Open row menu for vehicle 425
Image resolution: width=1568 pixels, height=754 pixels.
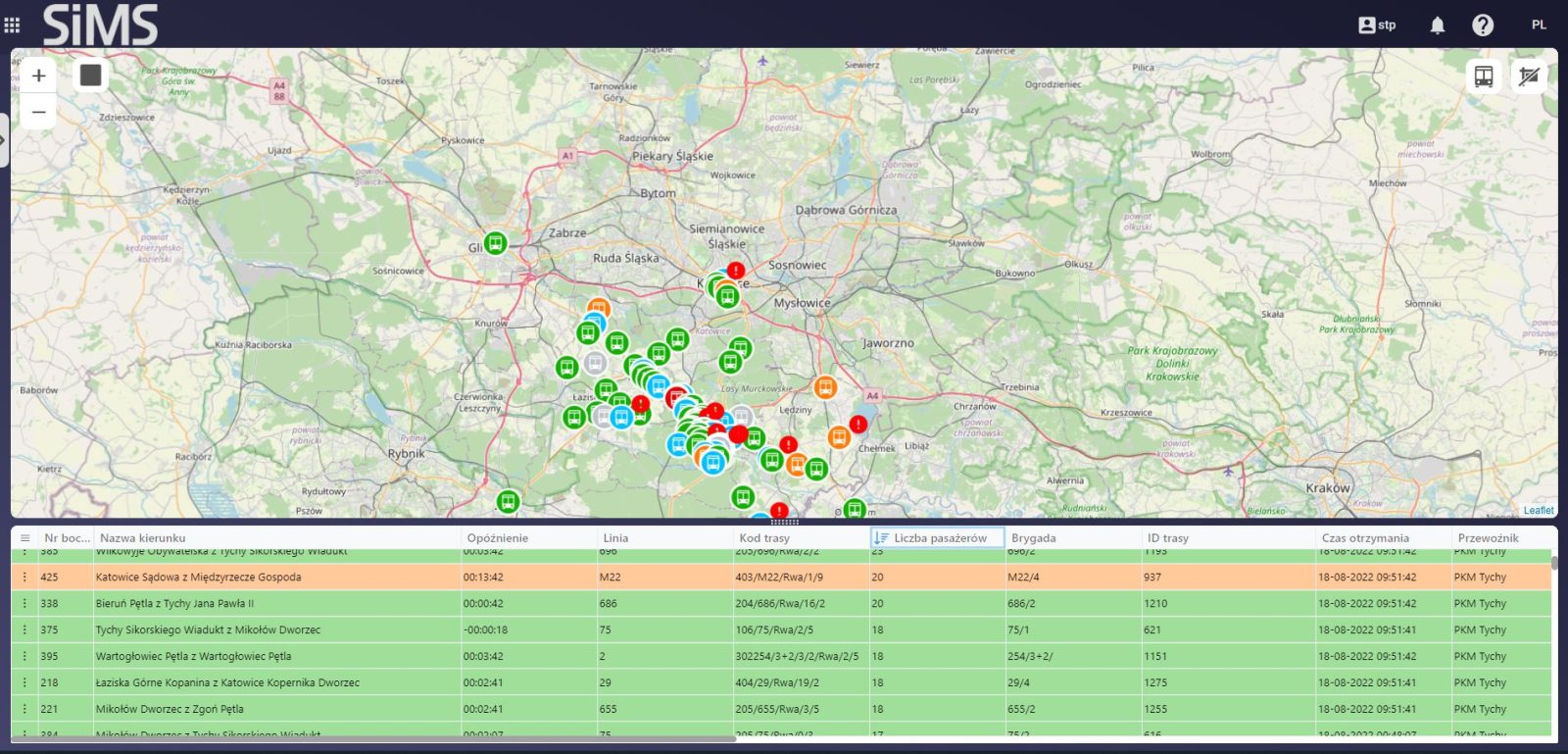point(24,577)
